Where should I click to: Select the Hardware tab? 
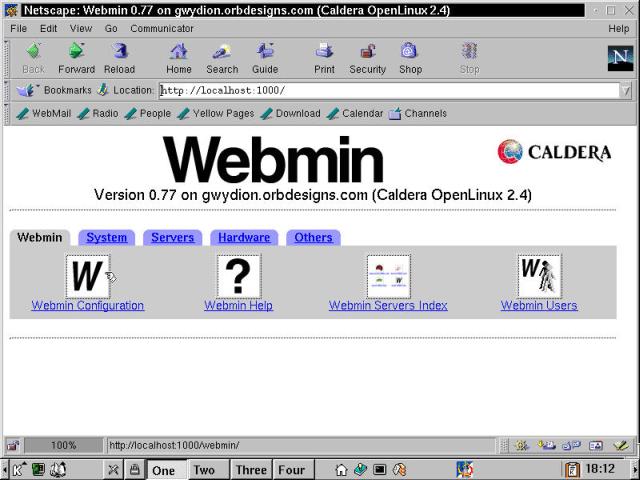(244, 238)
